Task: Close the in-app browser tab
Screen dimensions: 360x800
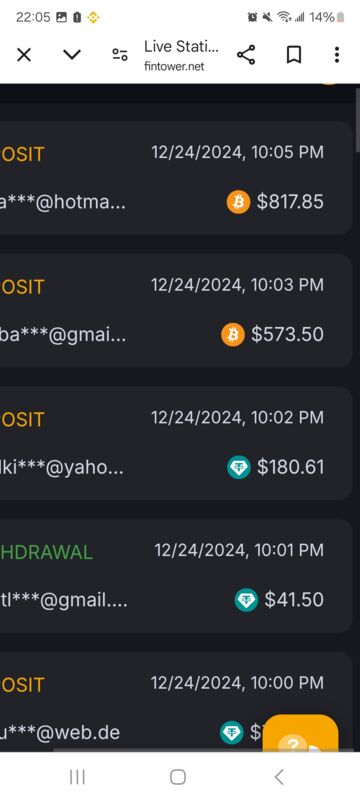Action: point(24,55)
